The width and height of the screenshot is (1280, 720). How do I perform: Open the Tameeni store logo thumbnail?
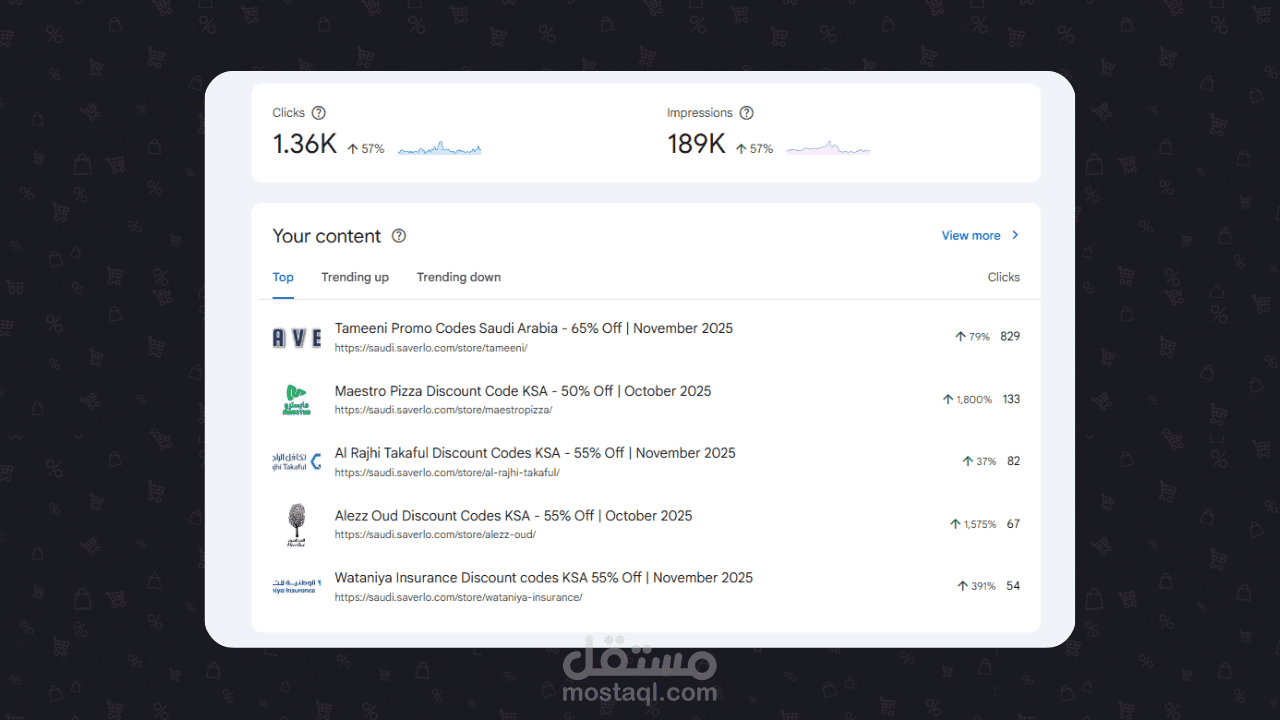pyautogui.click(x=297, y=338)
